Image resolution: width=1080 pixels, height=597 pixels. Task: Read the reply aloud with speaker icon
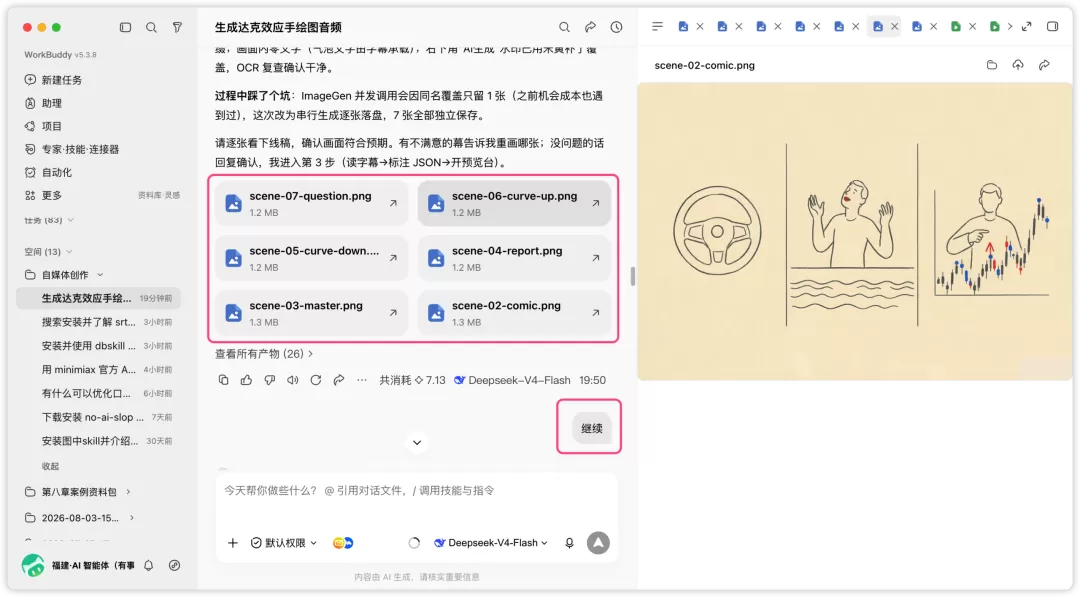[293, 380]
